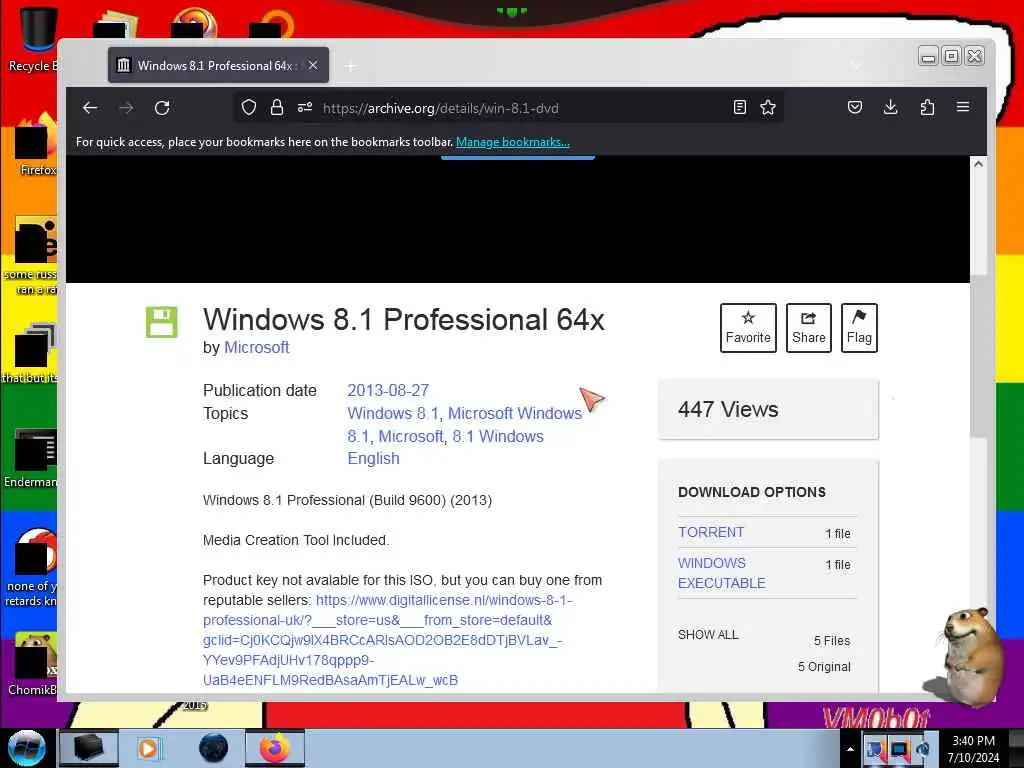Show site security padlock info
Screen dimensions: 1024x768
277,108
